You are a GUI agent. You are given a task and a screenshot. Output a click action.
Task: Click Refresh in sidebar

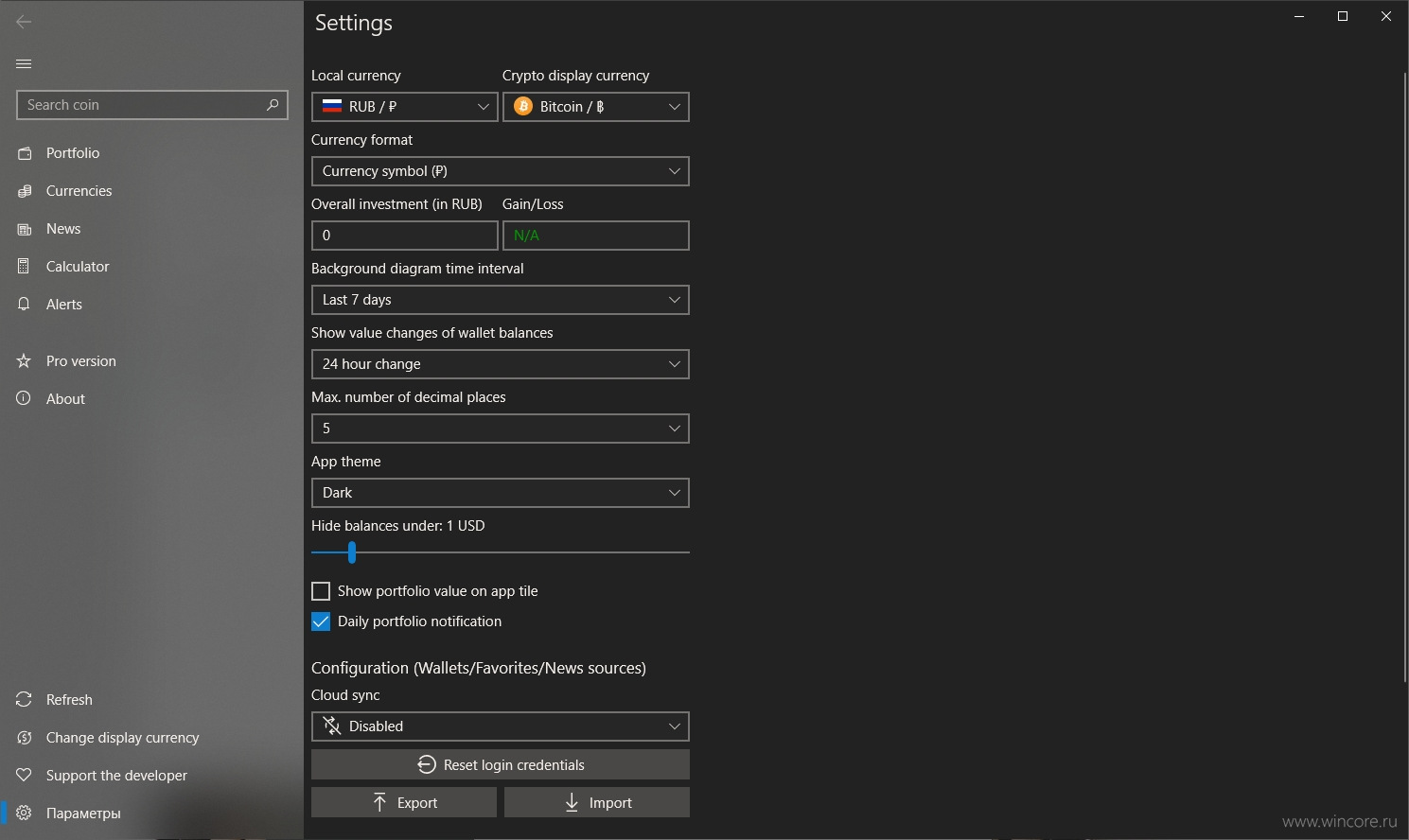pos(151,700)
